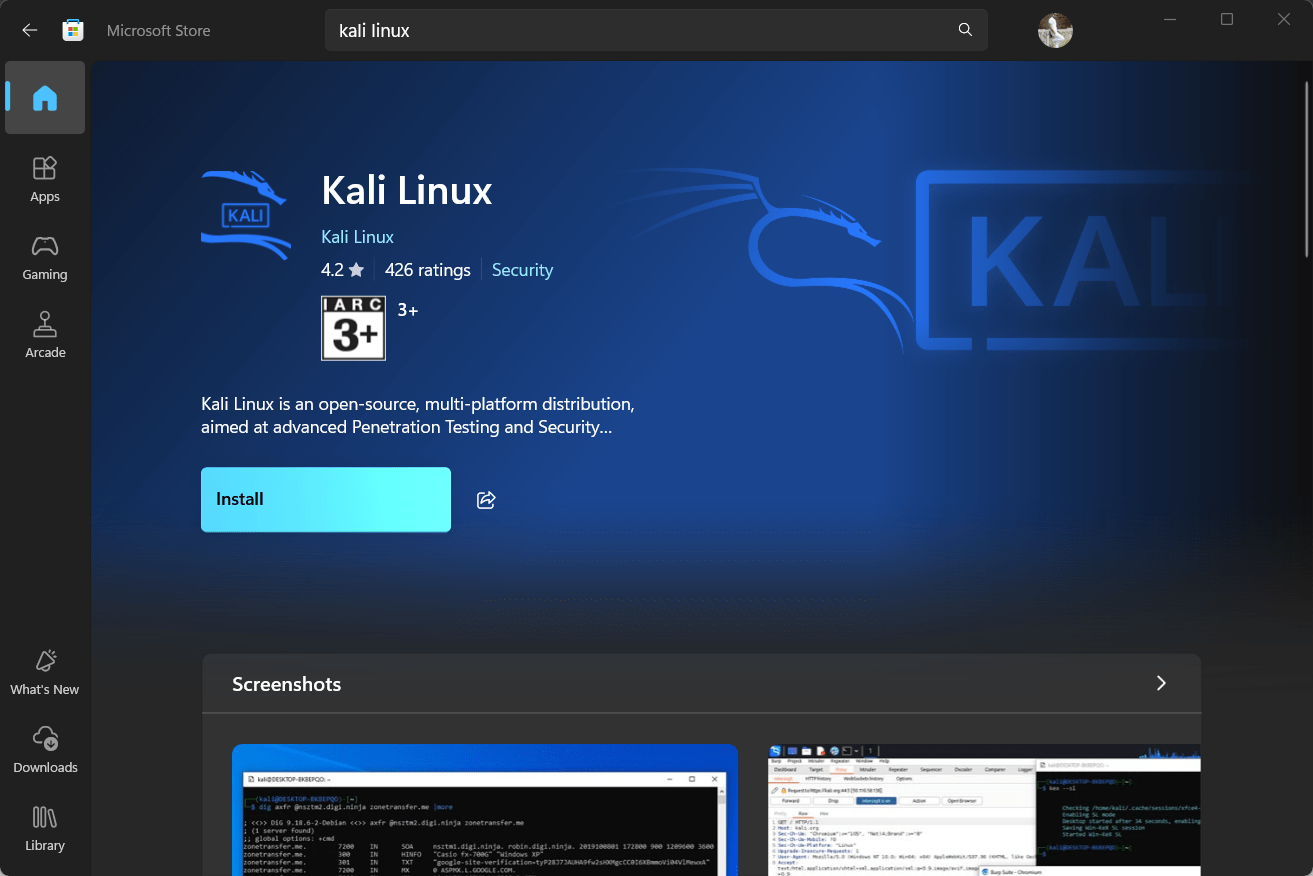1313x876 pixels.
Task: Open your app Library
Action: (x=44, y=828)
